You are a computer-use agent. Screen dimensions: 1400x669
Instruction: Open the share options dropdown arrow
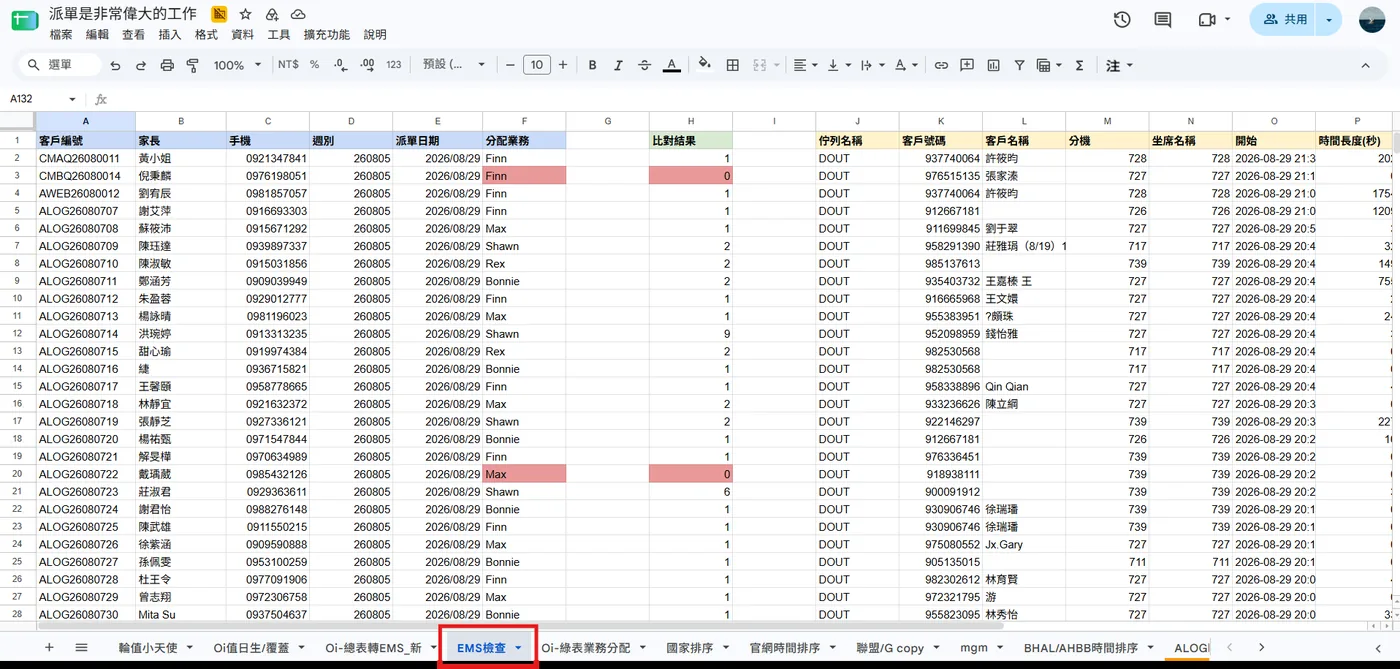click(1329, 19)
